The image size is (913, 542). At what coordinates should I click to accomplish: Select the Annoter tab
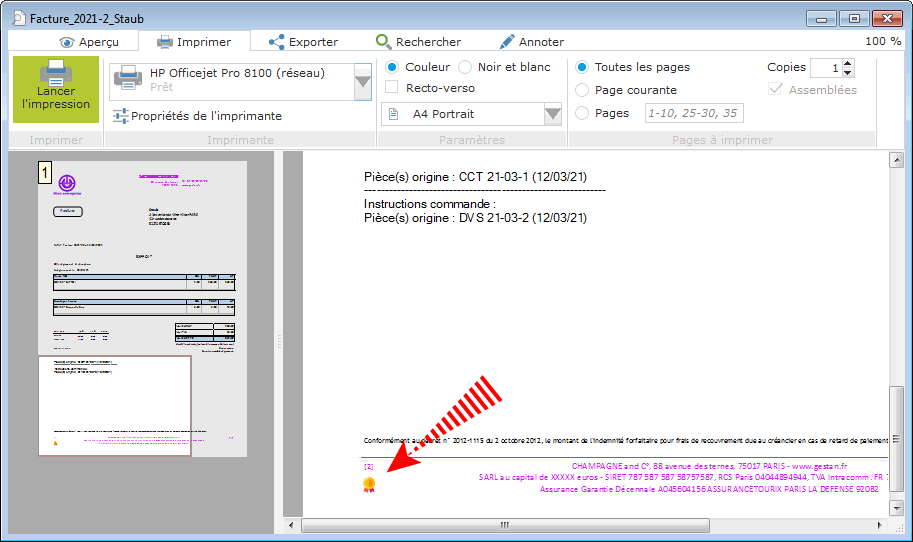pyautogui.click(x=531, y=42)
